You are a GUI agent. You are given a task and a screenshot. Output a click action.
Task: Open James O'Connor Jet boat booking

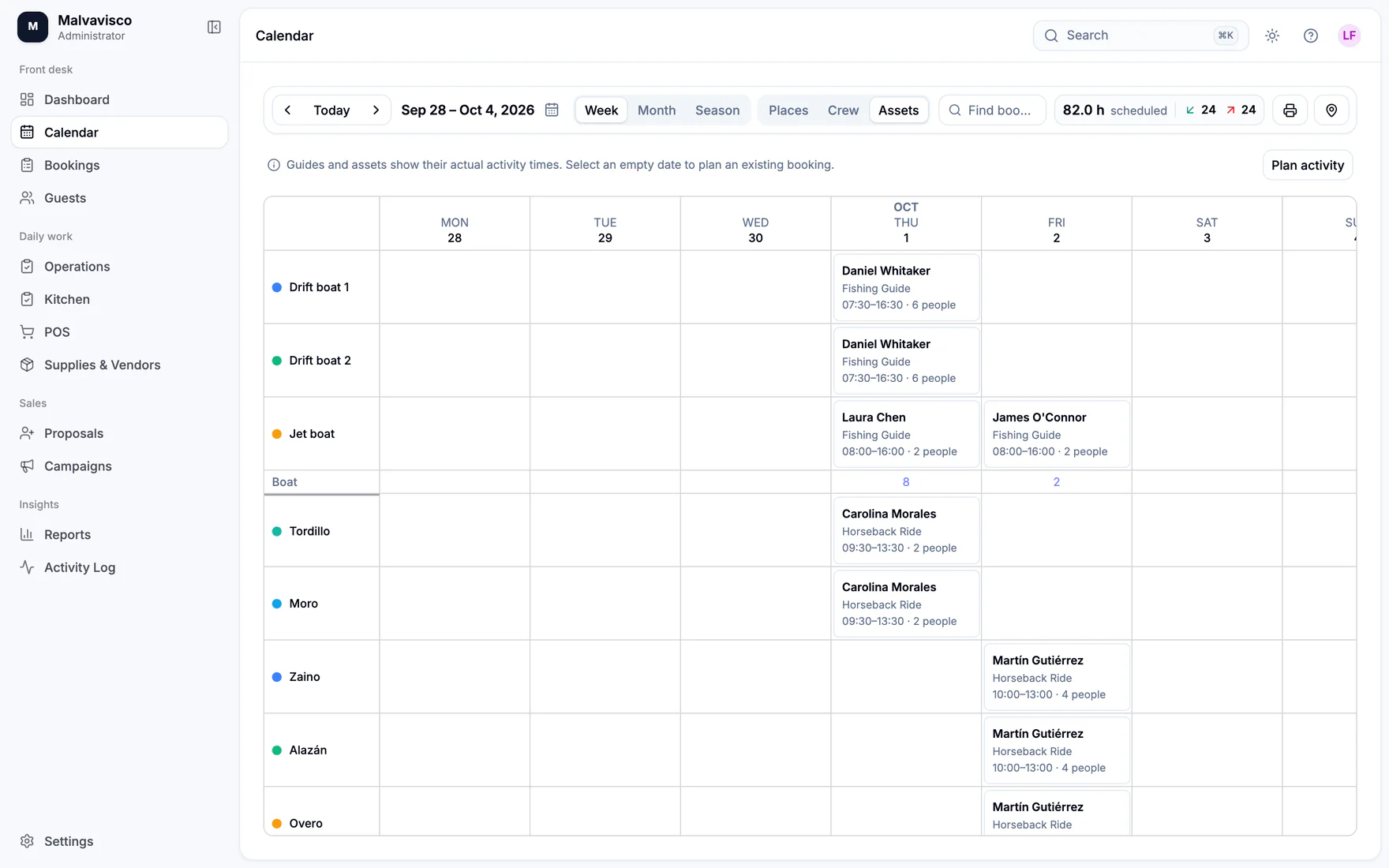point(1057,434)
